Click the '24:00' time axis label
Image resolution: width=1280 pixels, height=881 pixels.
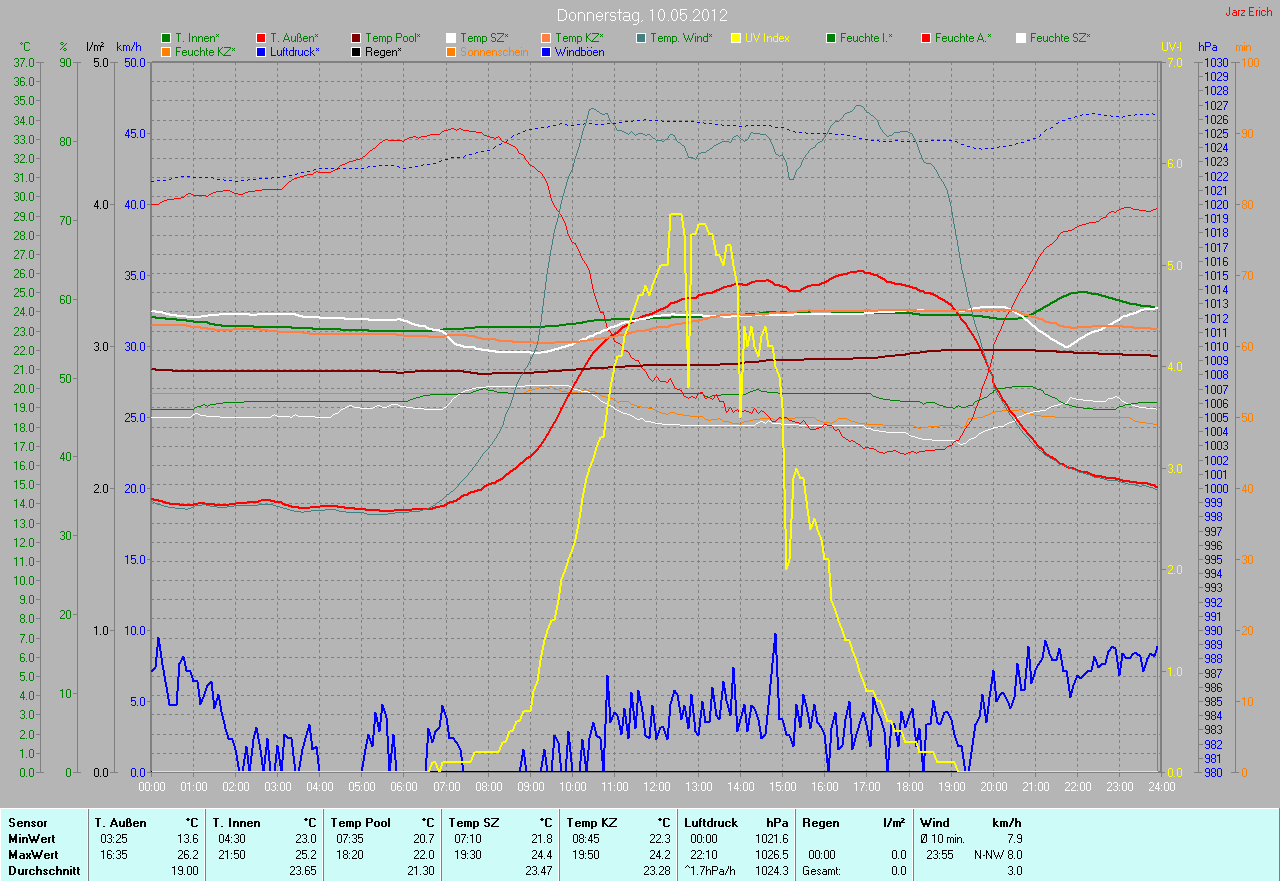point(1161,787)
